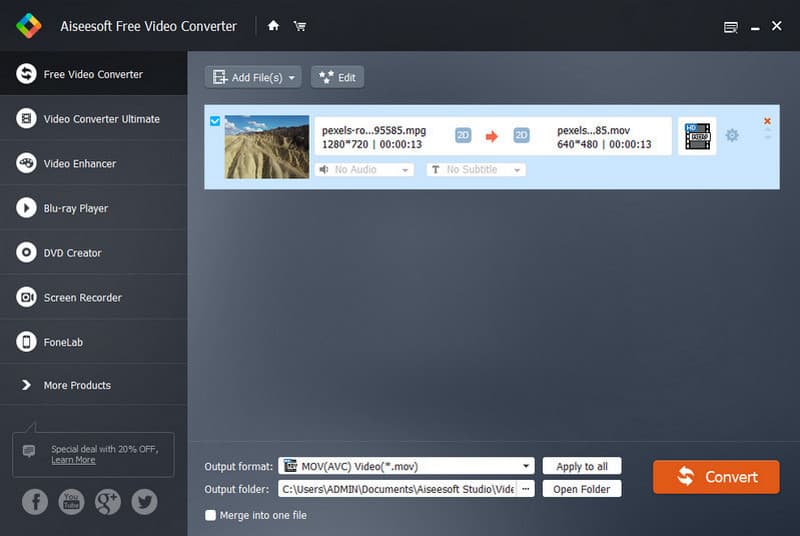This screenshot has width=800, height=536.
Task: Expand the Add File(s) dropdown
Action: tap(292, 77)
